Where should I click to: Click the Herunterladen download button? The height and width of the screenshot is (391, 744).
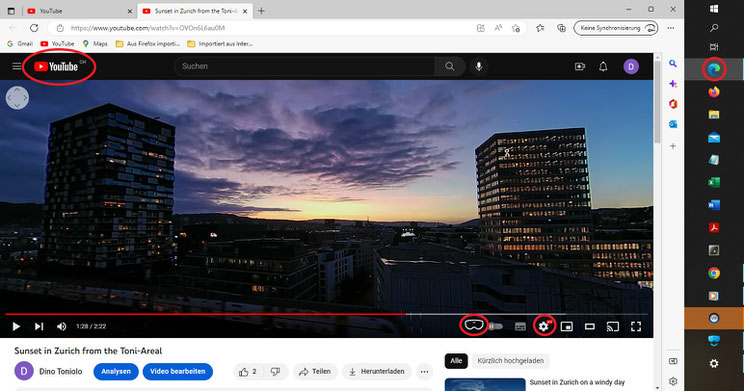click(377, 372)
